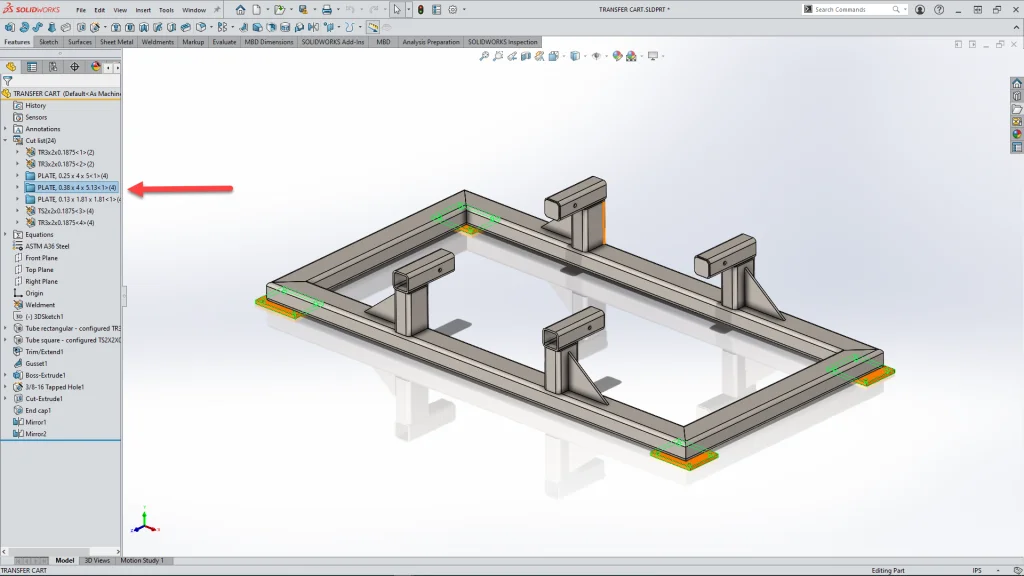Click the Zoom to Fit magnifier icon
The width and height of the screenshot is (1024, 576).
pyautogui.click(x=484, y=56)
